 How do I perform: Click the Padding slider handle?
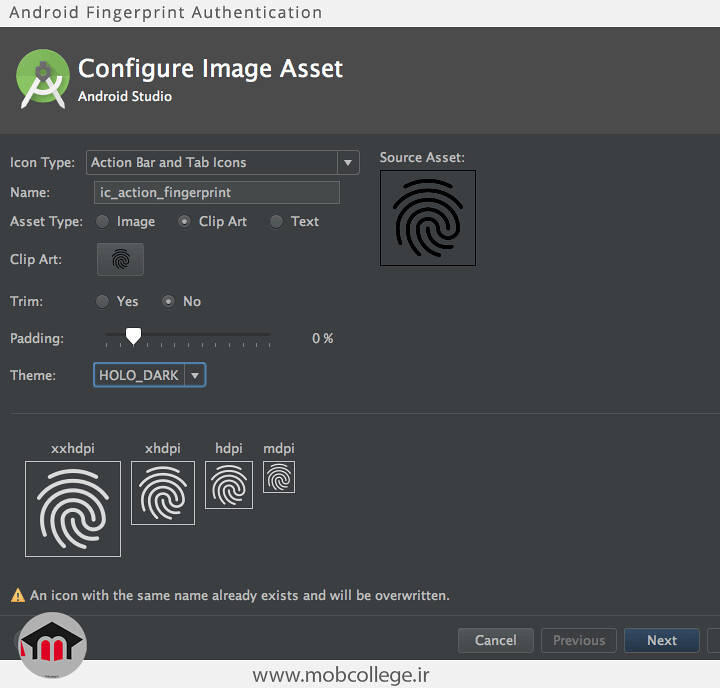(x=133, y=336)
